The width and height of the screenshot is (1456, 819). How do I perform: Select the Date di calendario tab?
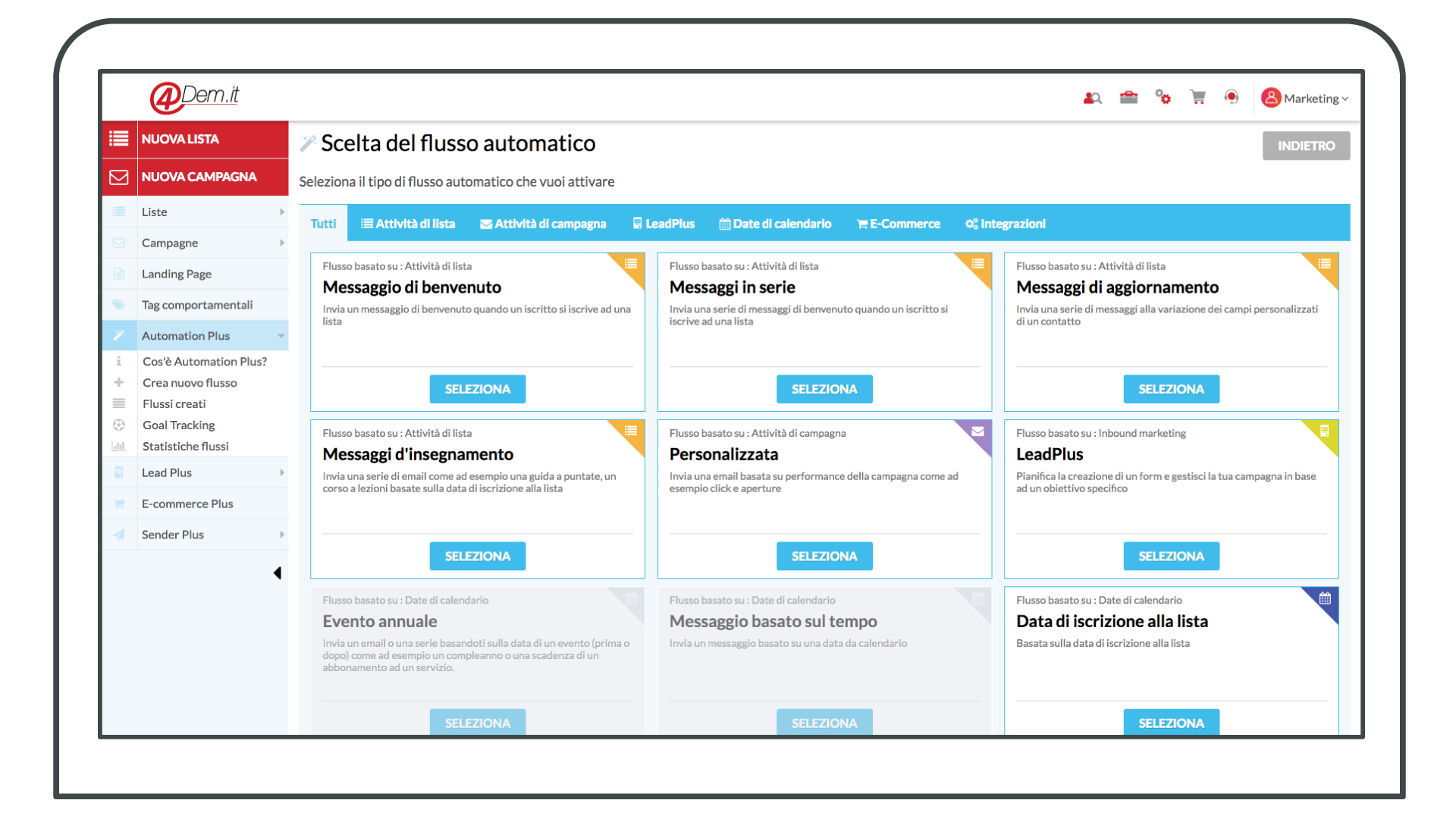[x=779, y=223]
